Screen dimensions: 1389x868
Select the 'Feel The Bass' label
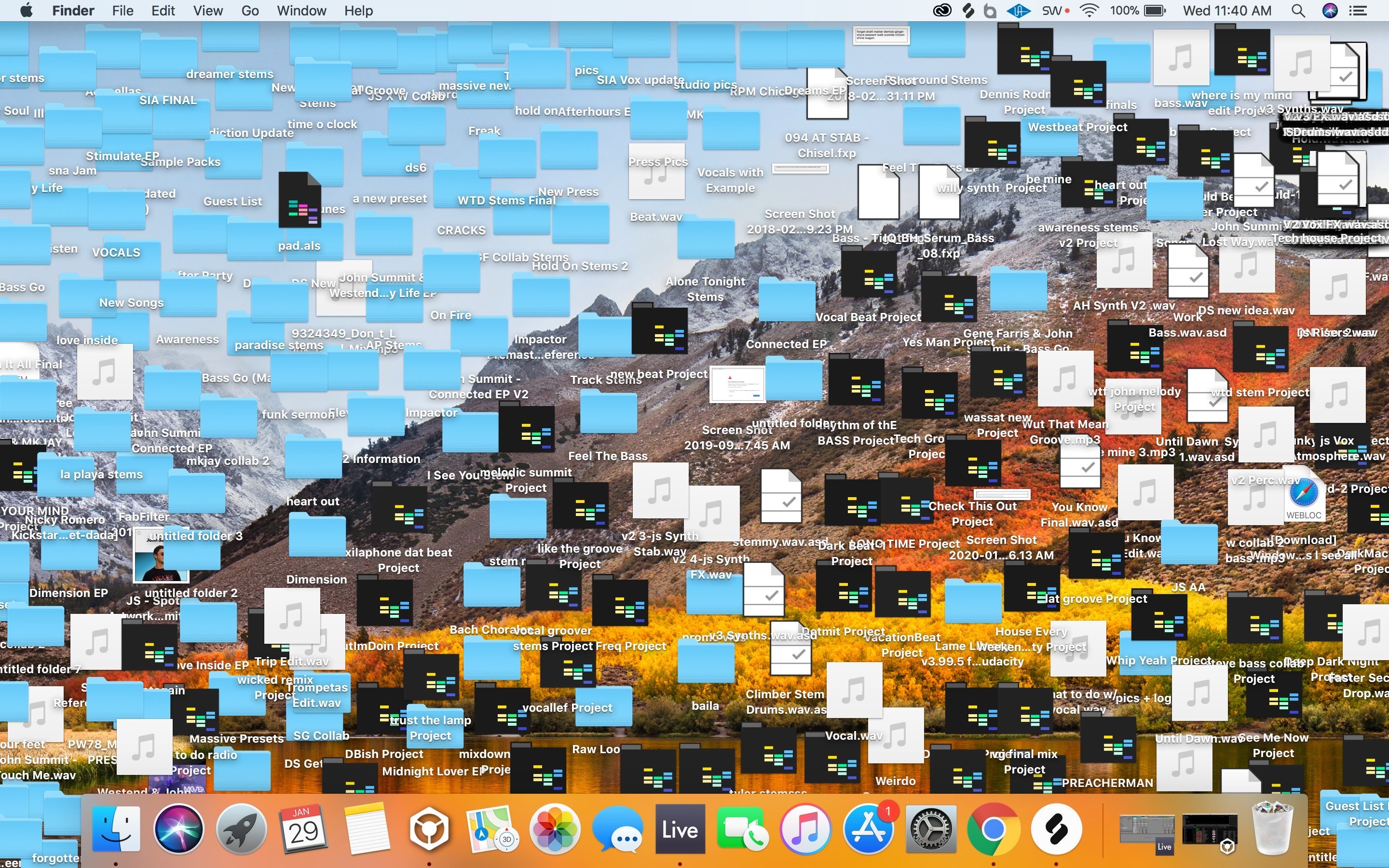coord(608,456)
